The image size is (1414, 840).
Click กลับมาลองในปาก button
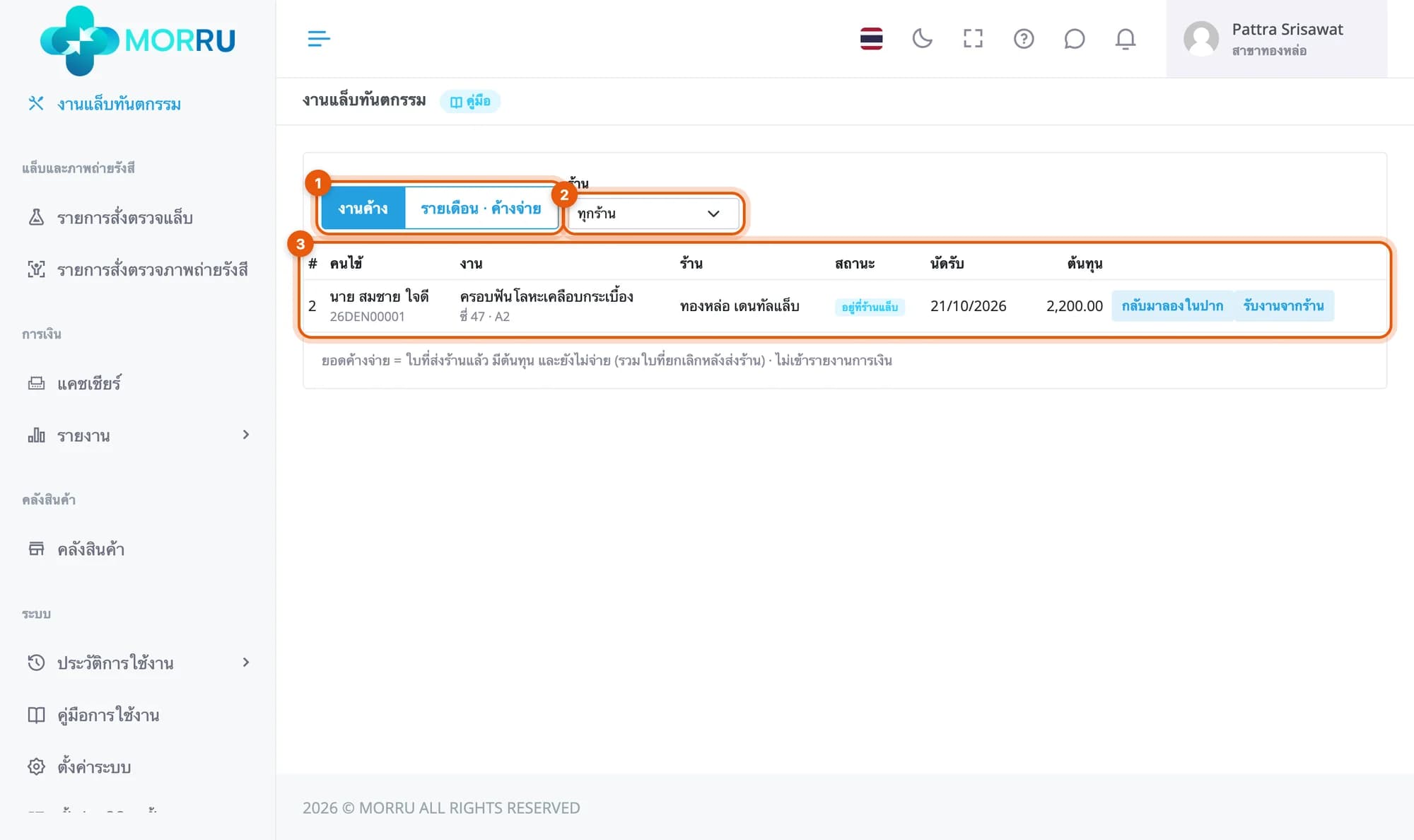pos(1172,305)
